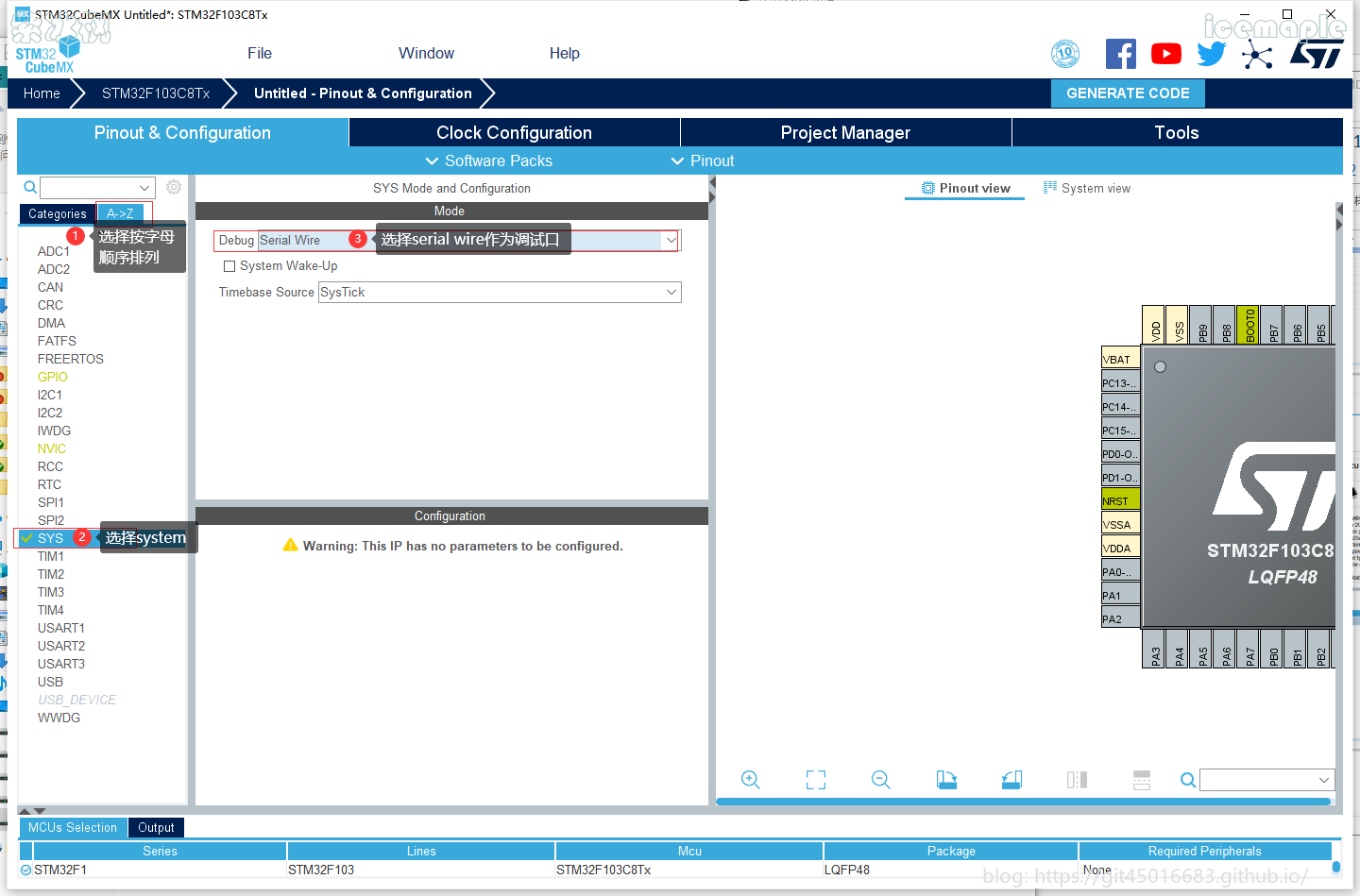Viewport: 1360px width, 896px height.
Task: Click the PA2 pin on chip
Action: pyautogui.click(x=1120, y=618)
